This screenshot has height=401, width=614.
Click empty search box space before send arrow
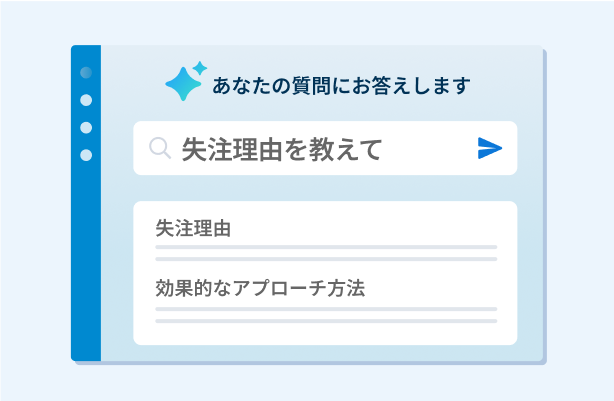(429, 148)
